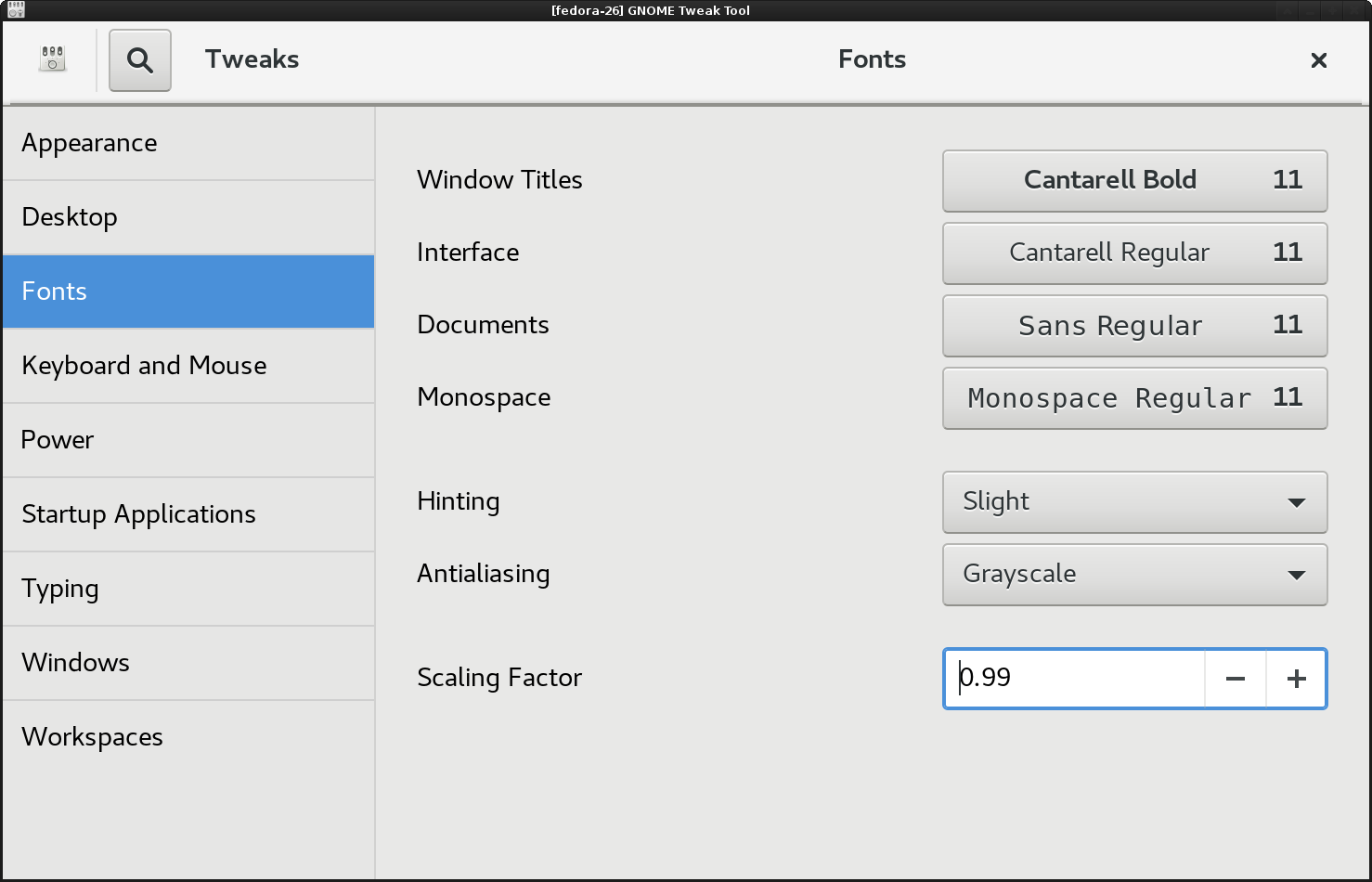The image size is (1372, 882).
Task: Choose Documents font Sans Regular
Action: [x=1135, y=326]
